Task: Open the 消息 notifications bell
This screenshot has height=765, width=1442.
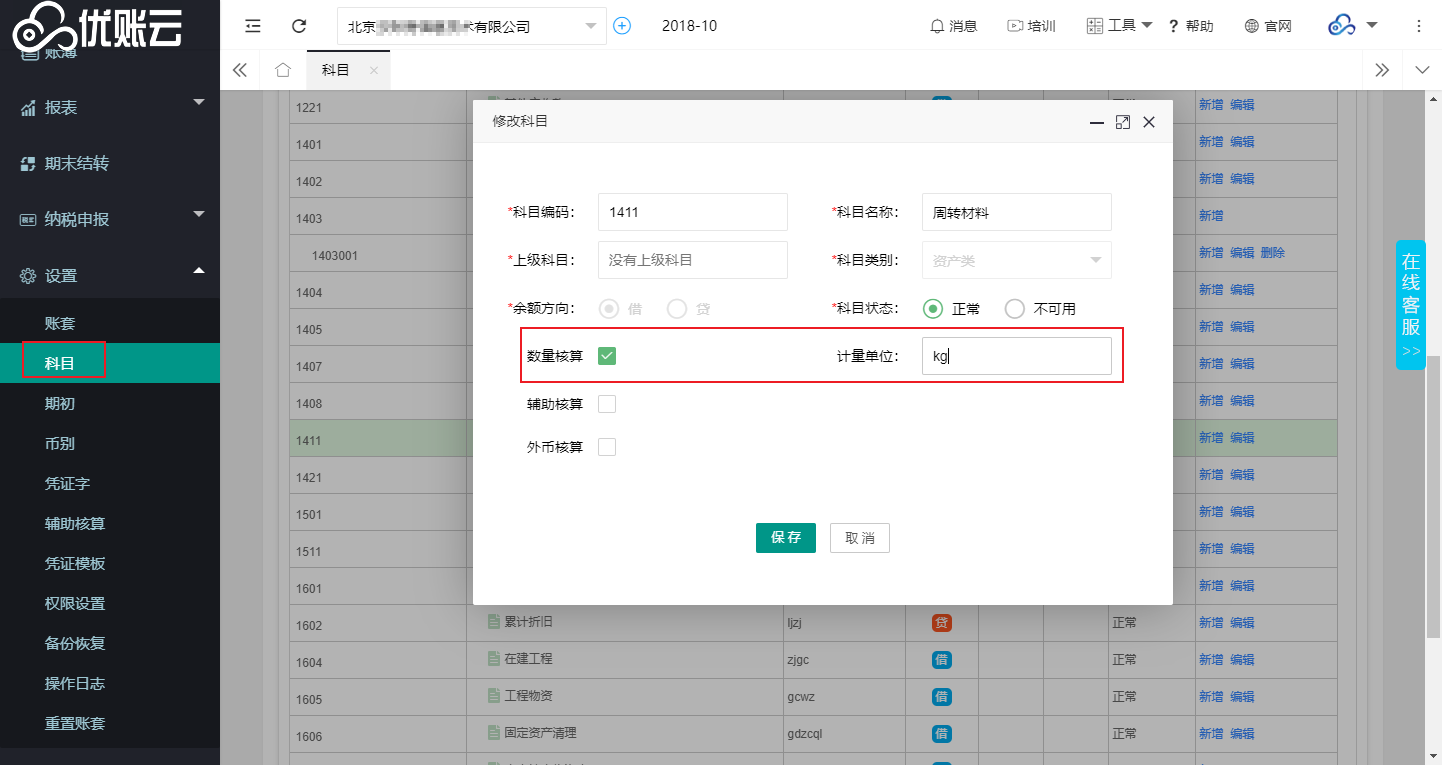Action: tap(953, 26)
